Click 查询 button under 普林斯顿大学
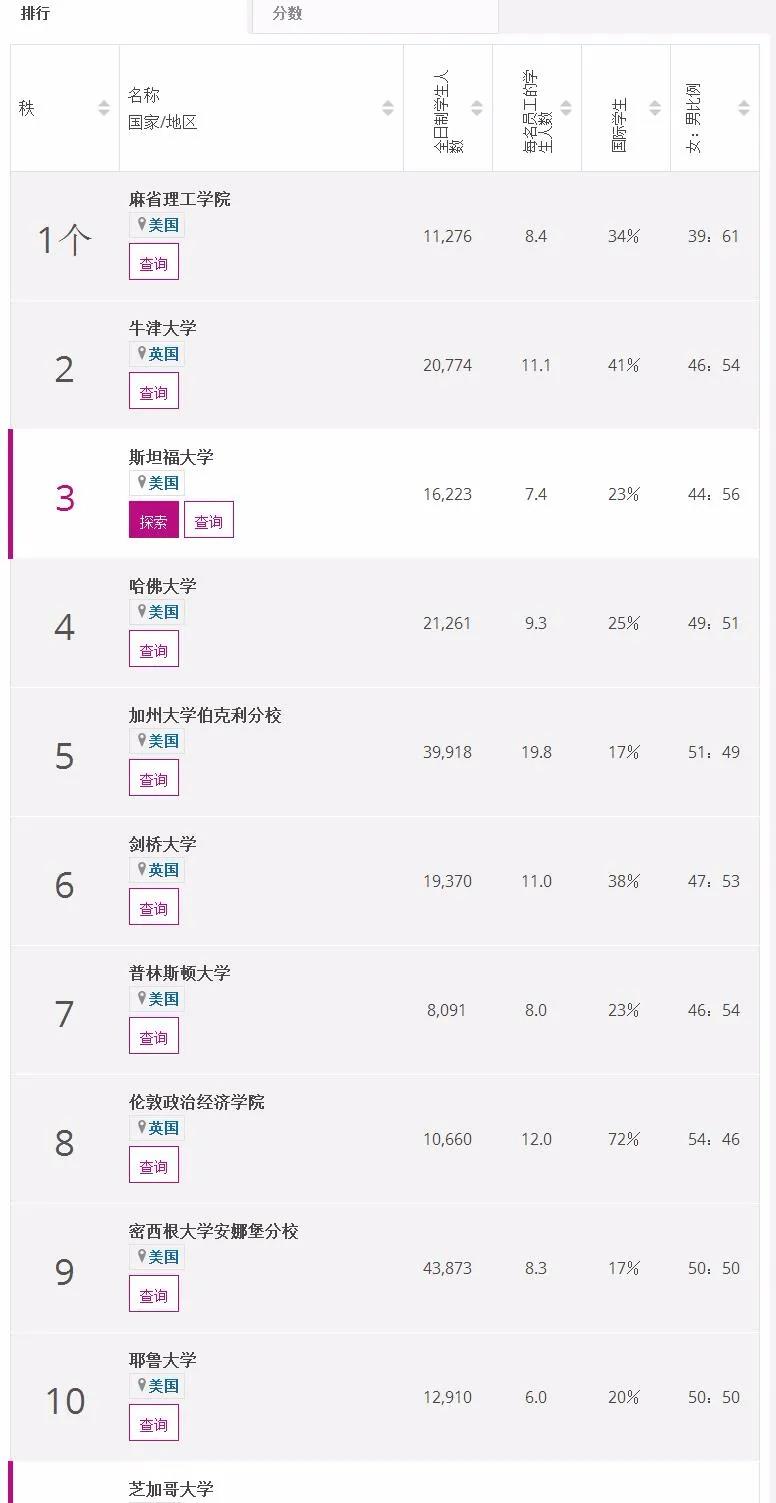This screenshot has height=1503, width=776. (x=154, y=1037)
